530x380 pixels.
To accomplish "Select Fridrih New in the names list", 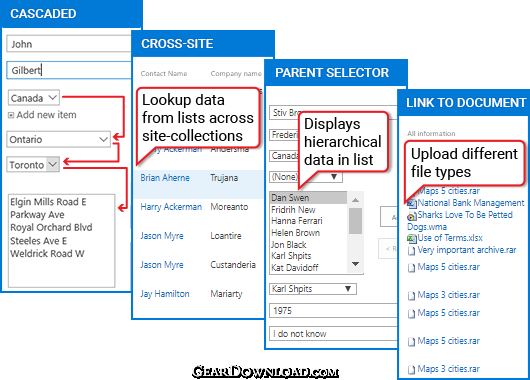I will [293, 210].
